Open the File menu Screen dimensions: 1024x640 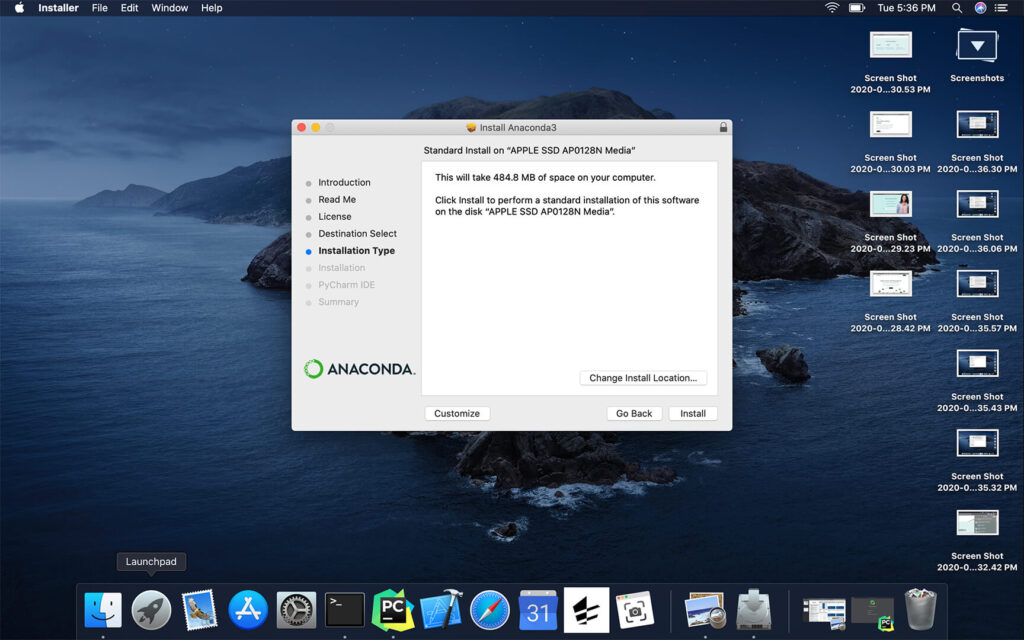pos(99,8)
